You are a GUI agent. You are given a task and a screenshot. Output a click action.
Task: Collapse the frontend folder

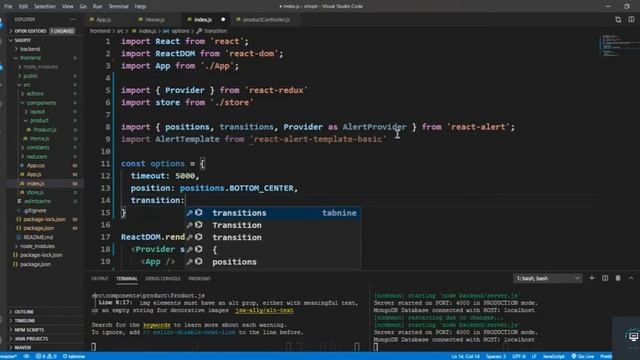(x=30, y=58)
